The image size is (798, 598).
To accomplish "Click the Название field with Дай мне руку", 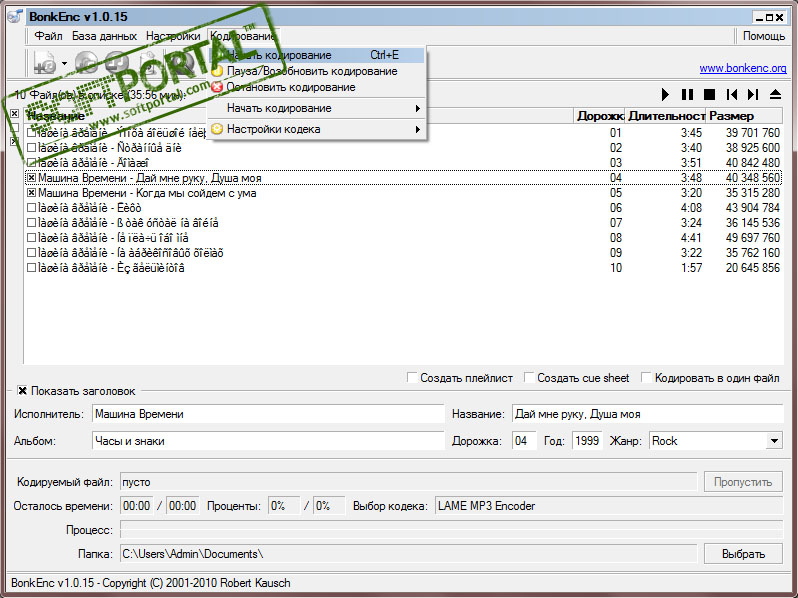I will click(647, 414).
